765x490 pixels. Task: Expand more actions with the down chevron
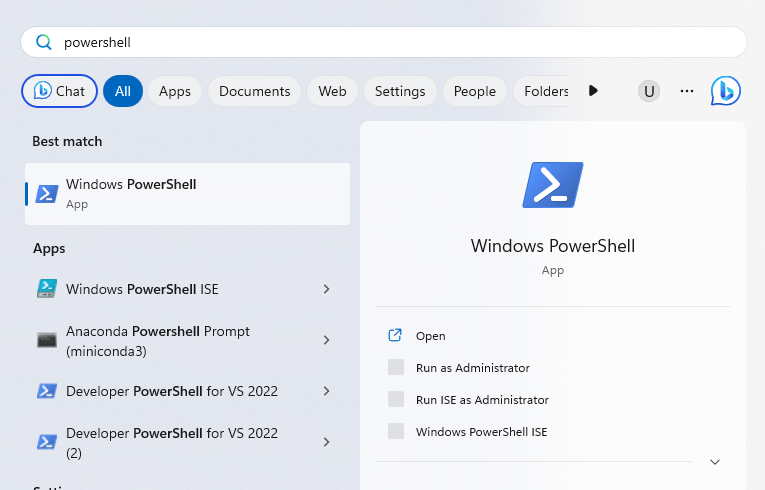[715, 462]
